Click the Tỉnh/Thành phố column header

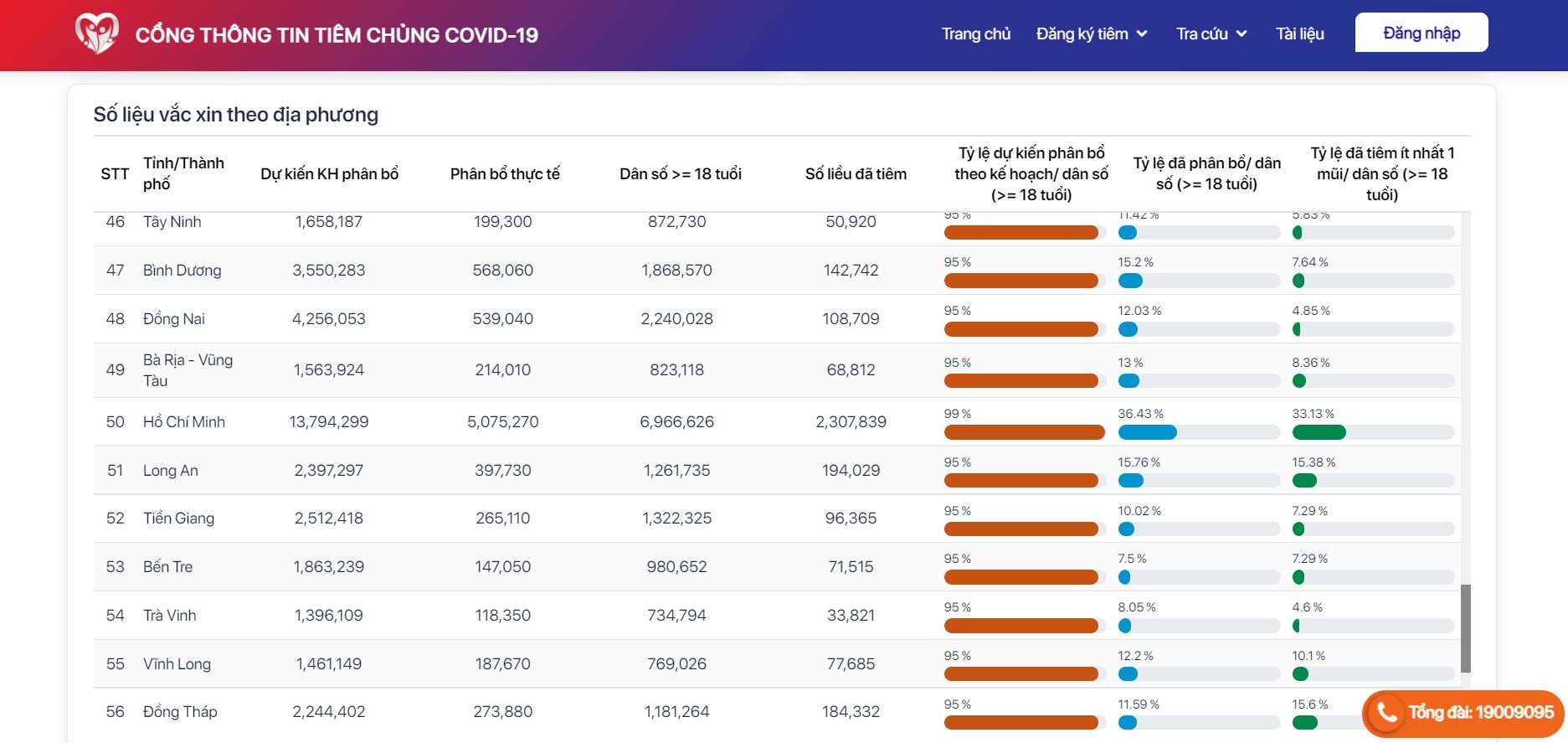[183, 173]
